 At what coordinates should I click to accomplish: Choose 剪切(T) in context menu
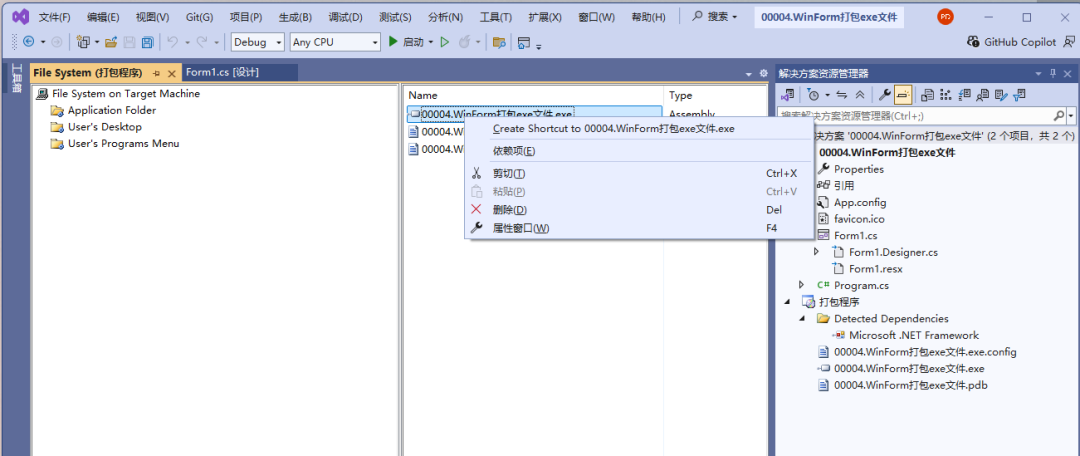638,173
